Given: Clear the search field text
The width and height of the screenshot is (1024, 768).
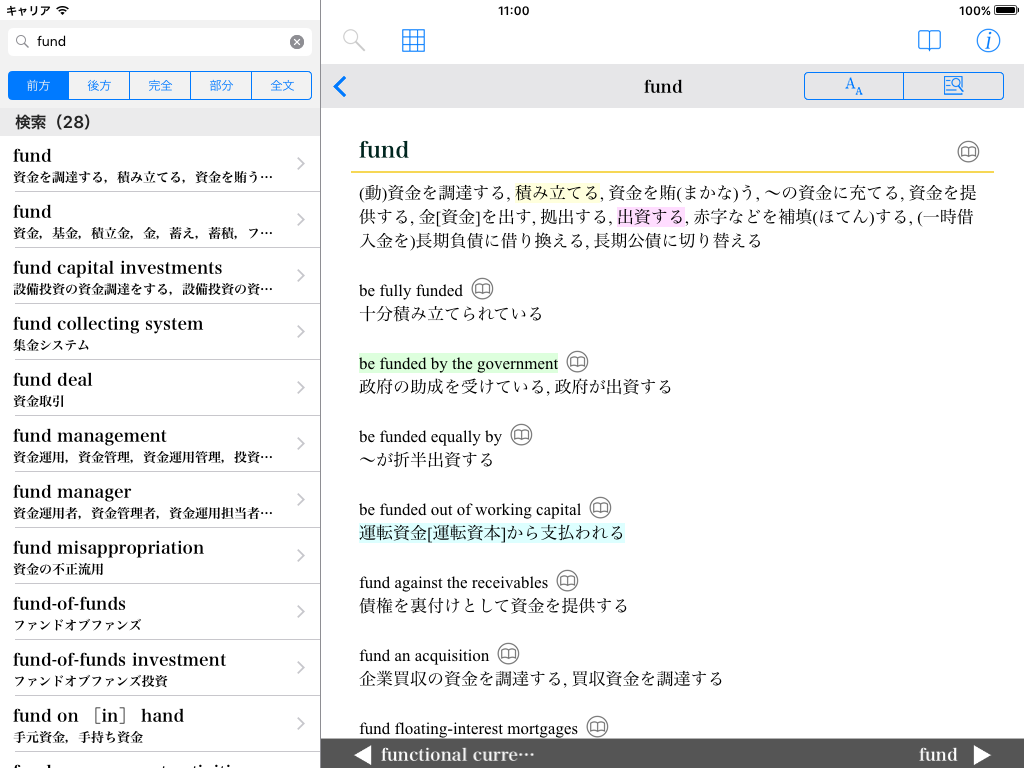Looking at the screenshot, I should coord(297,42).
